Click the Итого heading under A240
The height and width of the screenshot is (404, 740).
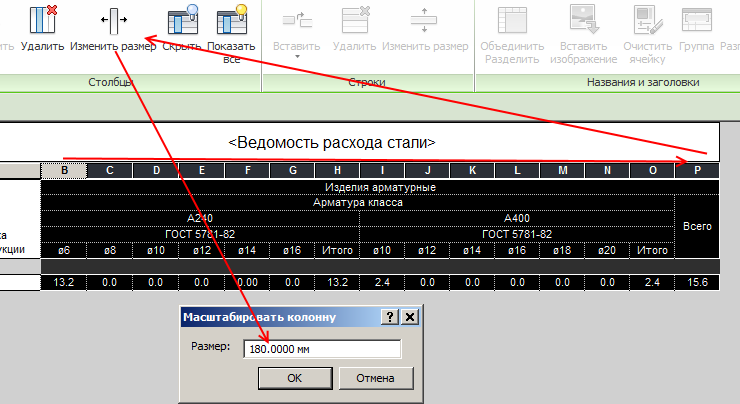(337, 250)
